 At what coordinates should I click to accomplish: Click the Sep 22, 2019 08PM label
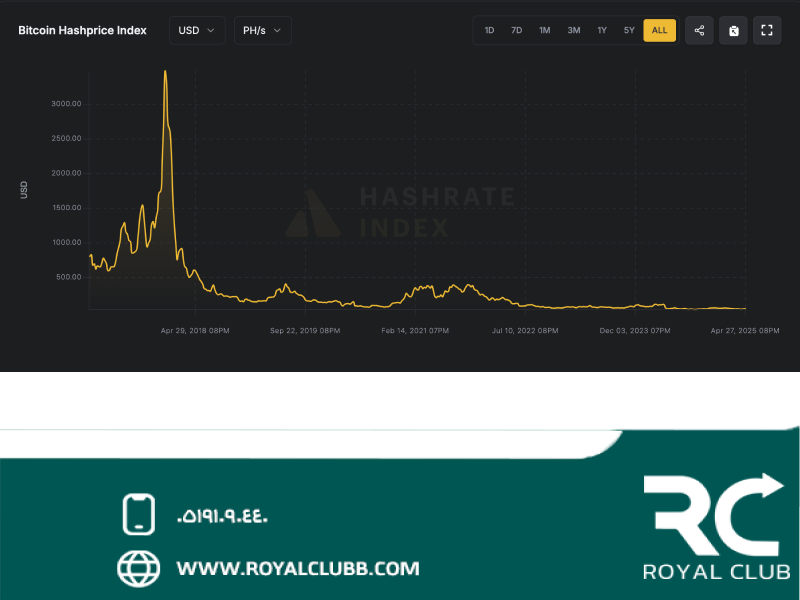[x=305, y=331]
